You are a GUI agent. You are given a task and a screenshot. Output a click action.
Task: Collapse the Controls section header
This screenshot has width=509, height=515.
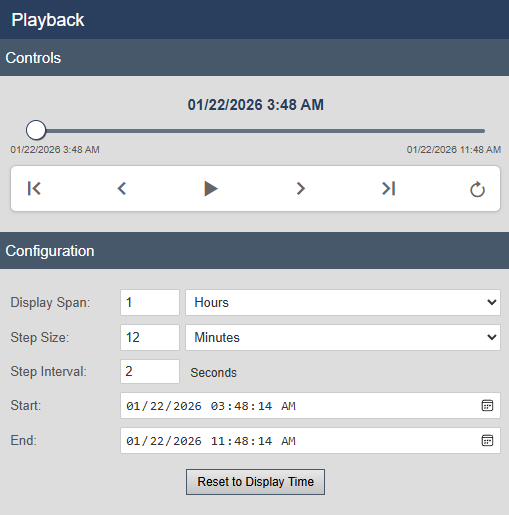(x=254, y=58)
